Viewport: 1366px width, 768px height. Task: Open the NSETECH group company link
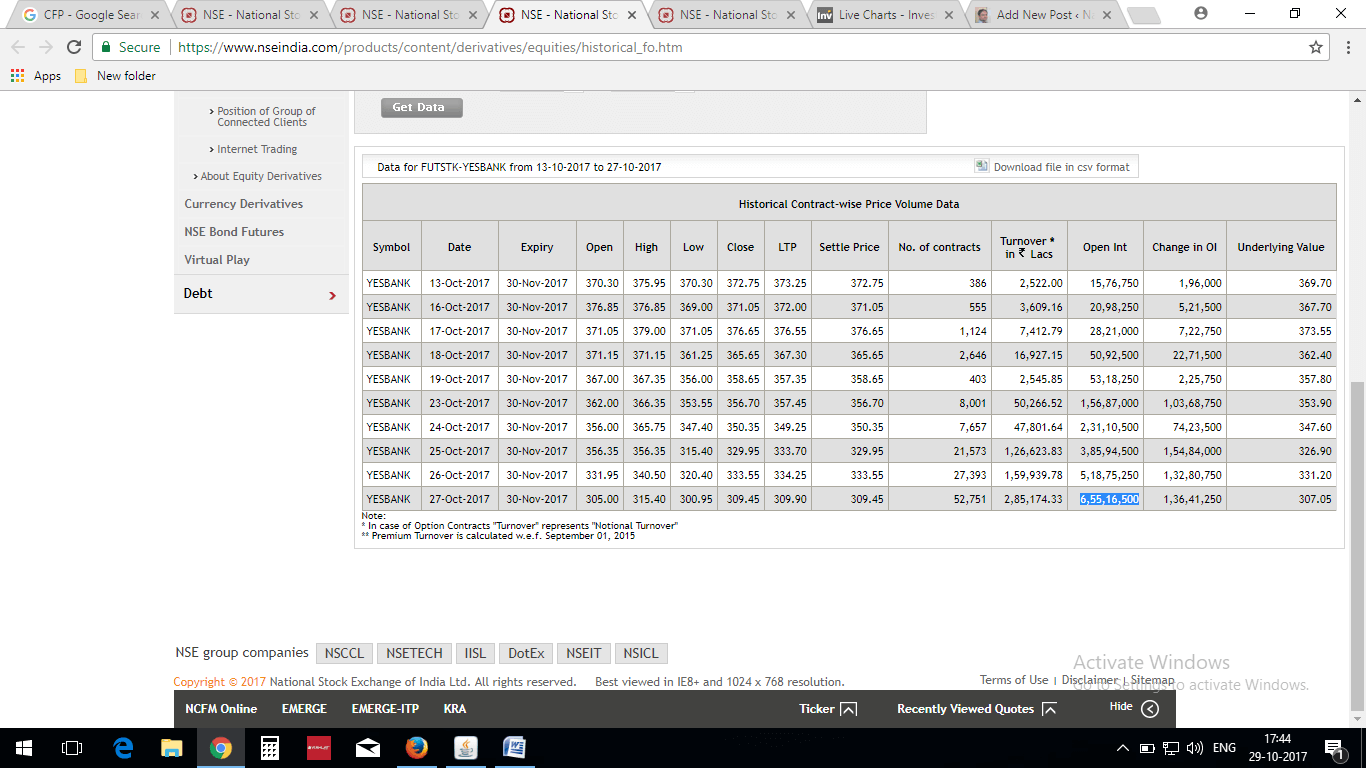click(414, 653)
